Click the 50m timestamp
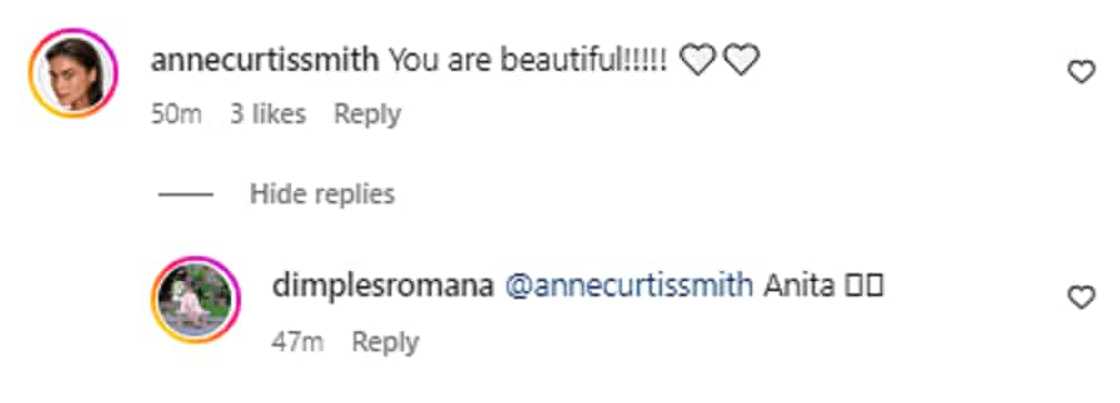 tap(176, 115)
